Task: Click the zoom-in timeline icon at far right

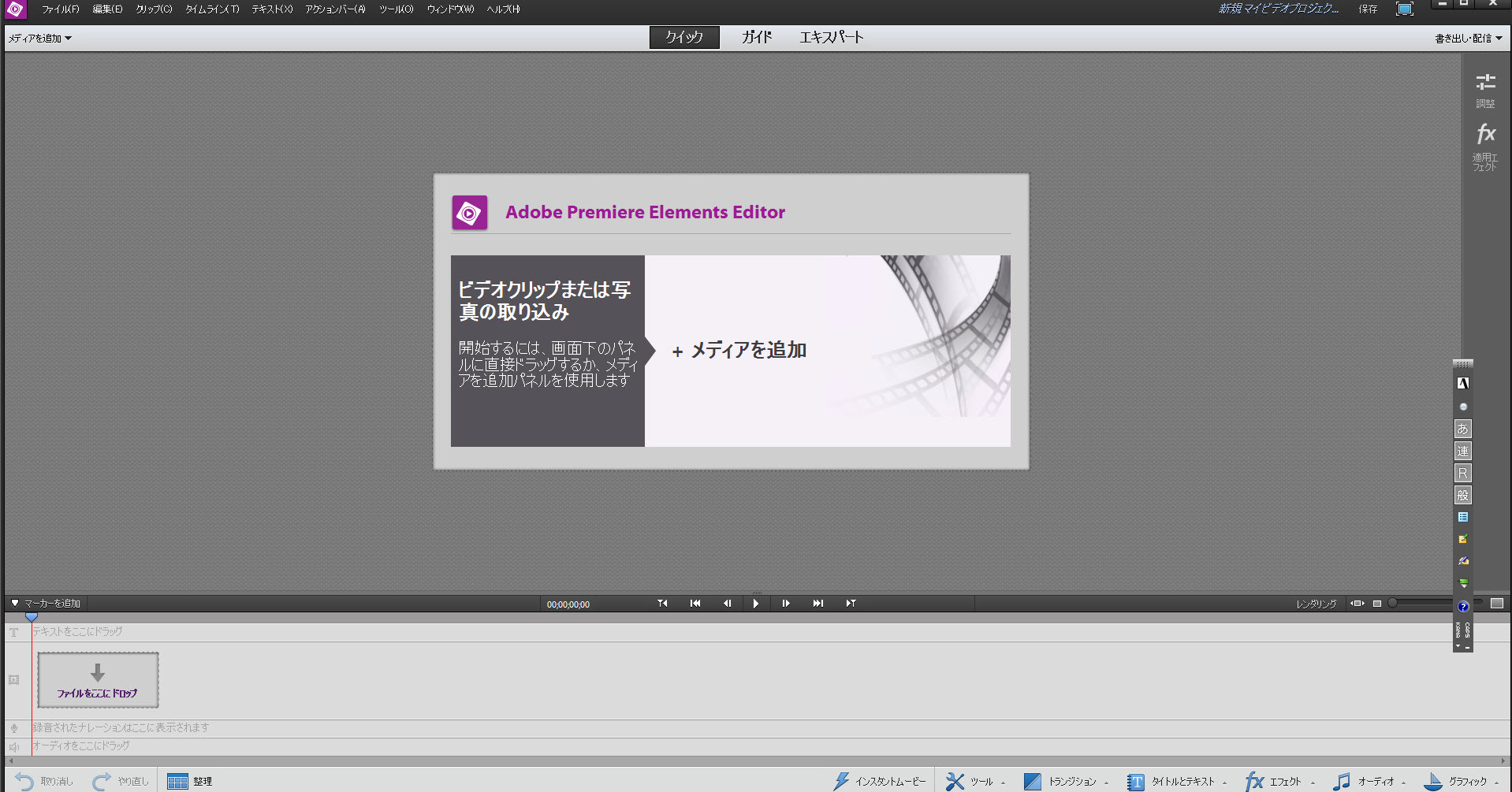Action: [1497, 604]
